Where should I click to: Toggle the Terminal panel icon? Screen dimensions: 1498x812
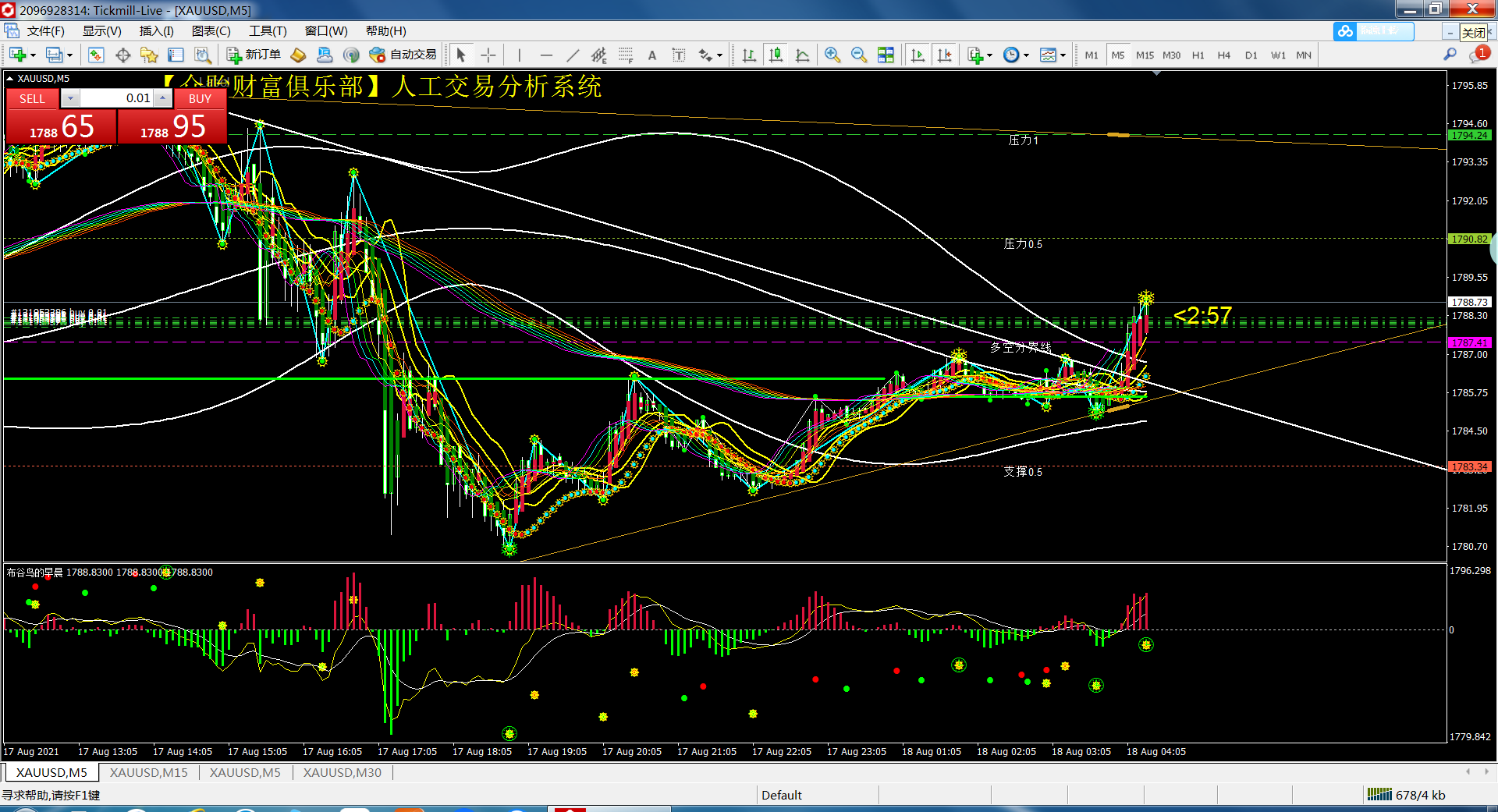pyautogui.click(x=176, y=55)
